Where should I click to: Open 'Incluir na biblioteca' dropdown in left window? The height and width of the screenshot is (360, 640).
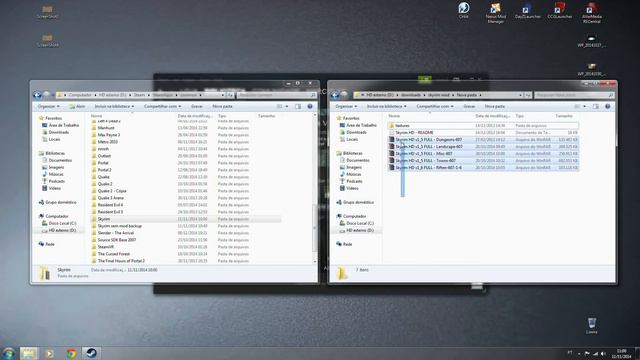114,107
